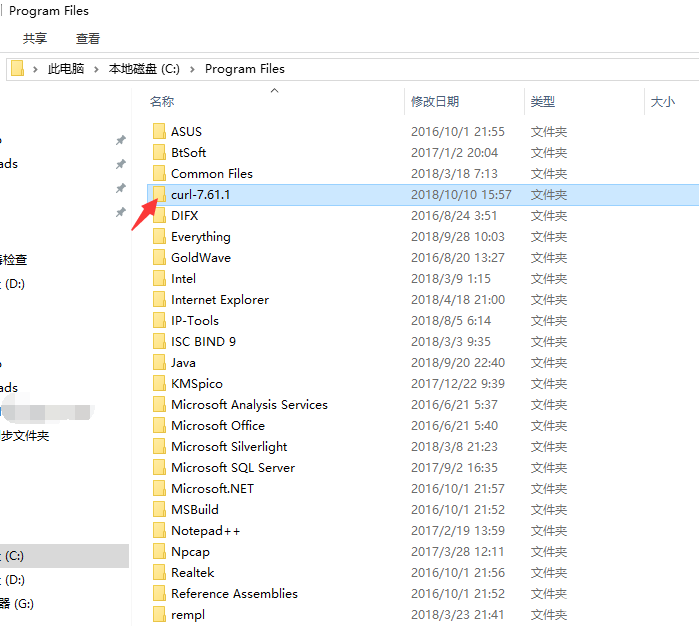Click the IP-Tools folder icon
Image resolution: width=699 pixels, height=626 pixels.
coord(159,320)
